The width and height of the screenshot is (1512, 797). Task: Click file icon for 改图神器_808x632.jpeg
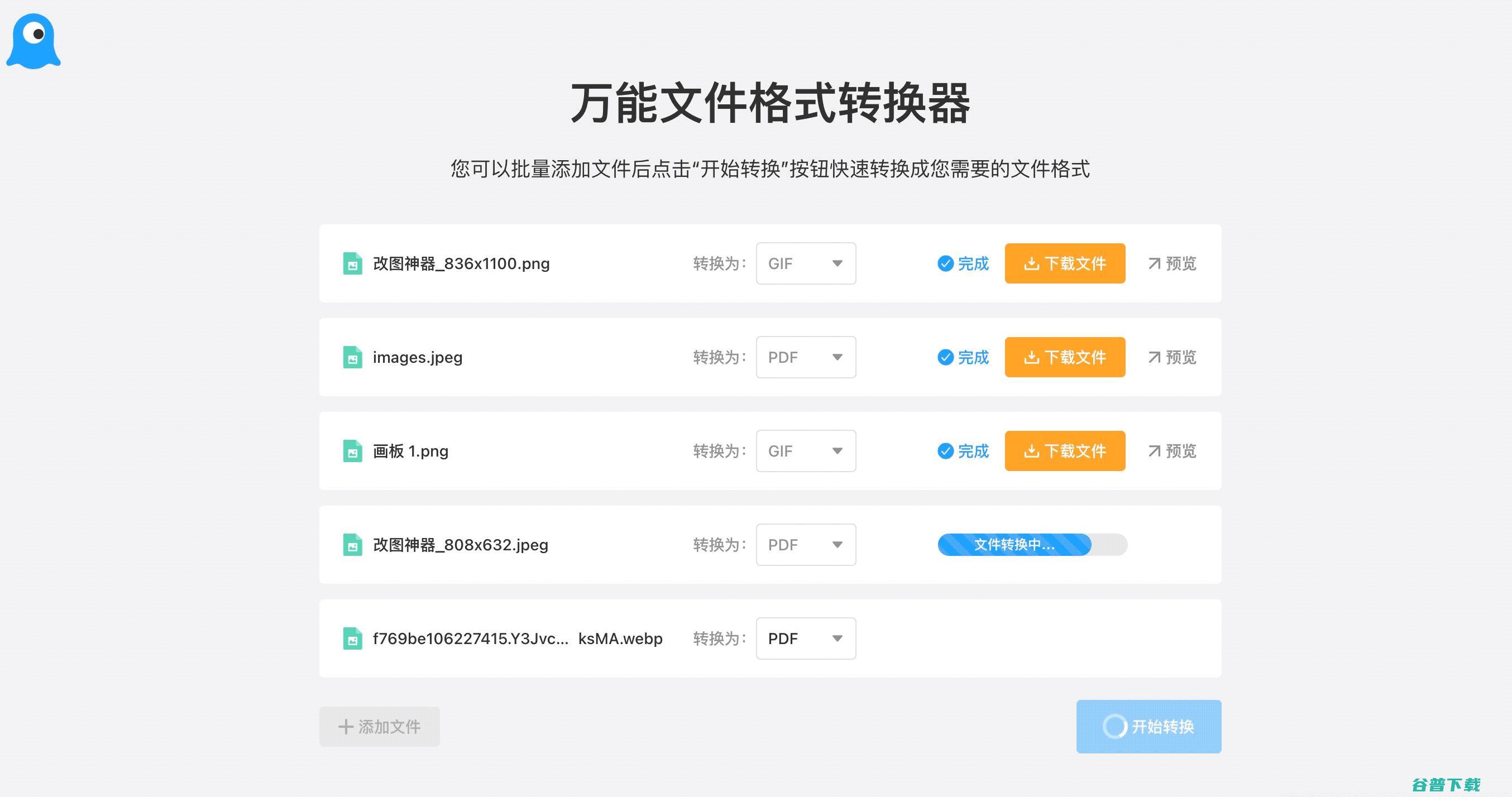352,545
